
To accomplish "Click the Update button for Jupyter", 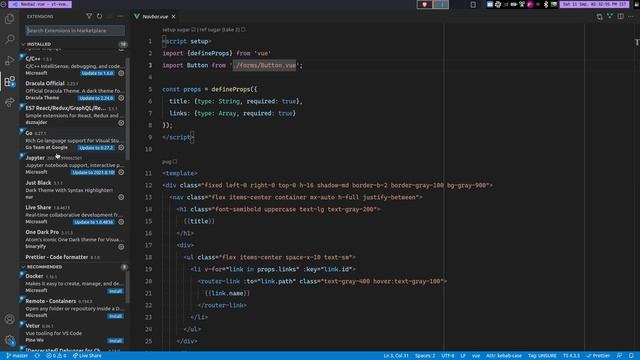I will (x=93, y=172).
